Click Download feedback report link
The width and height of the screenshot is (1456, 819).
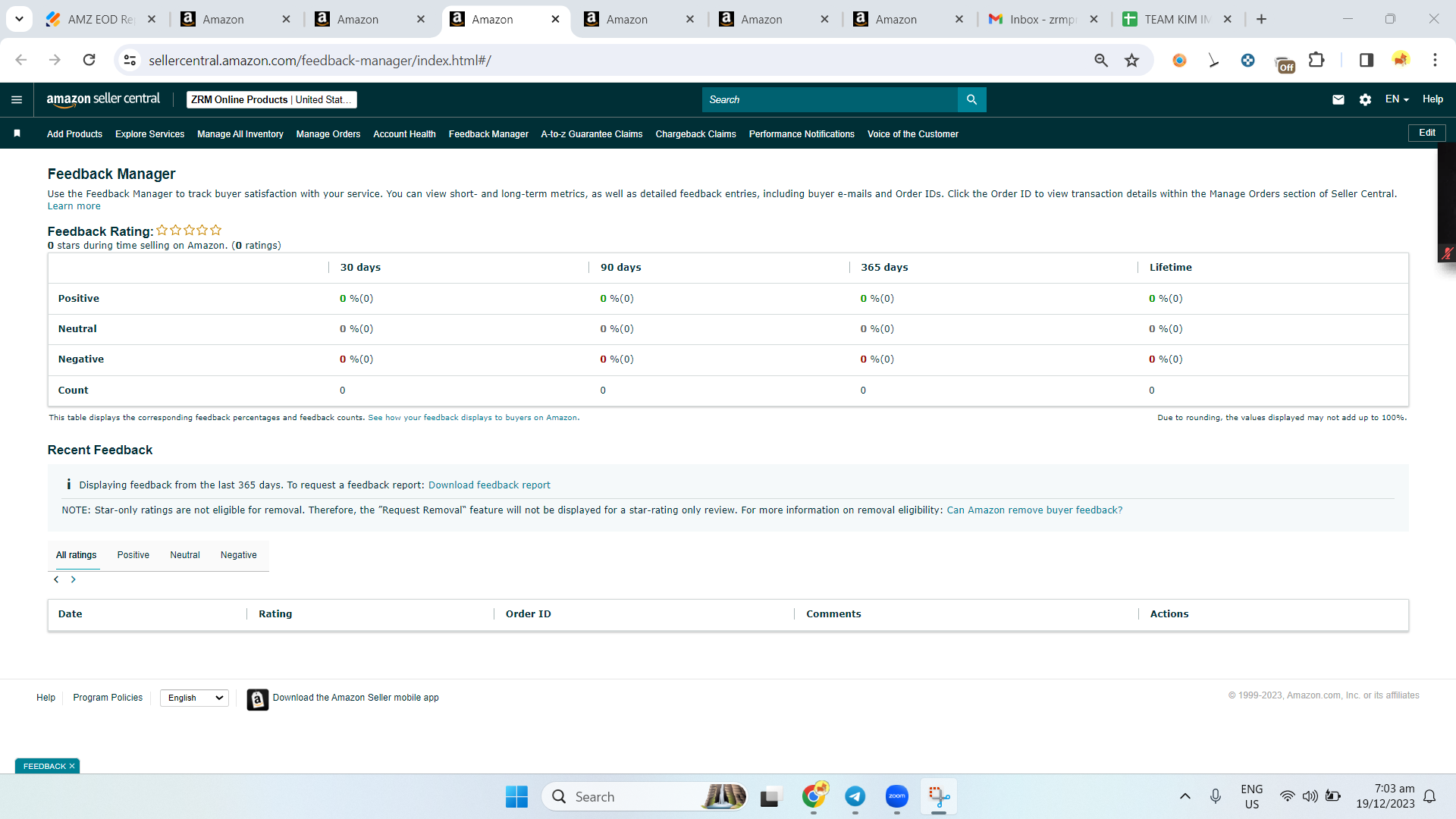tap(489, 485)
